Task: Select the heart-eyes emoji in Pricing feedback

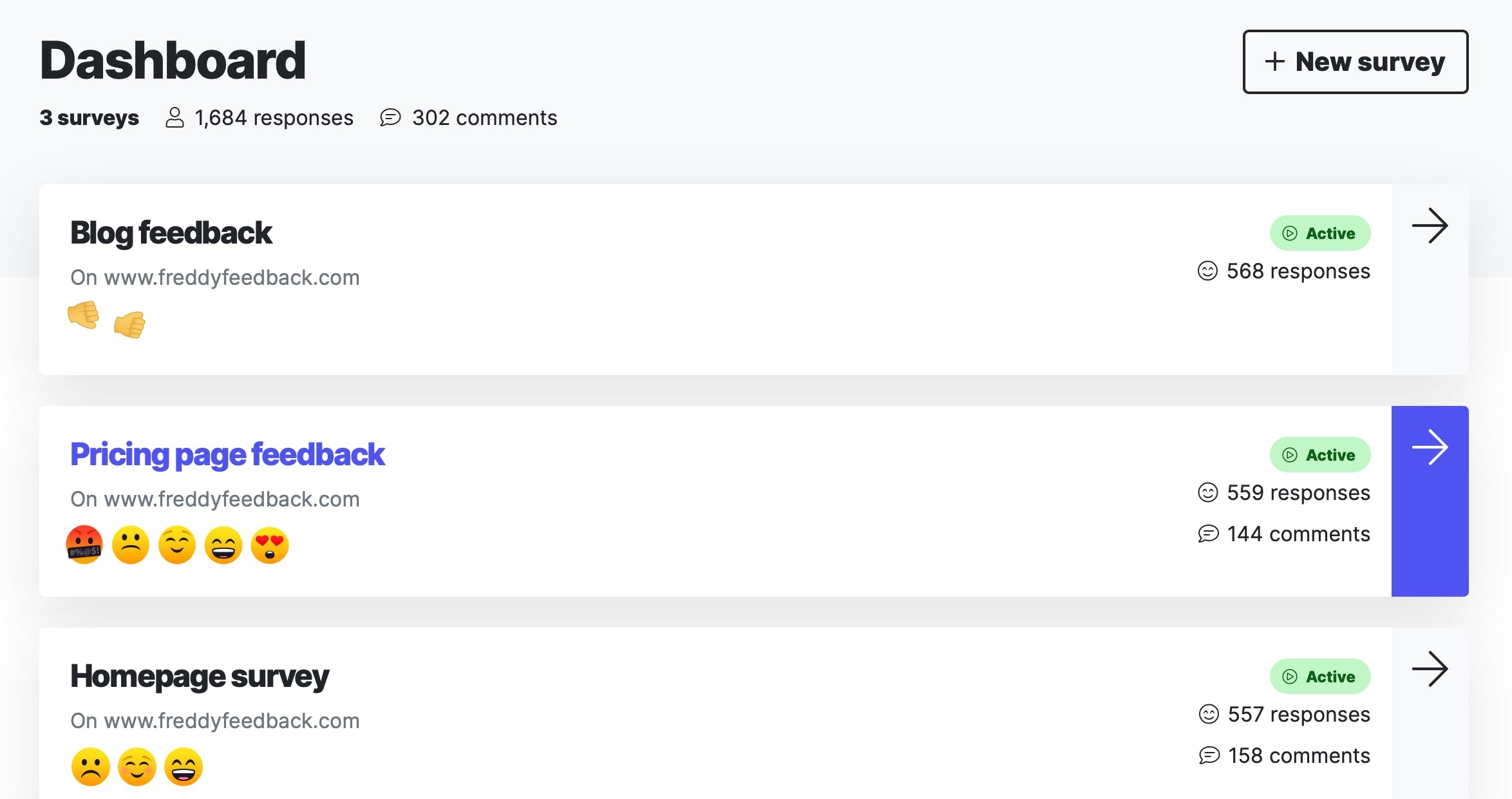Action: (270, 545)
